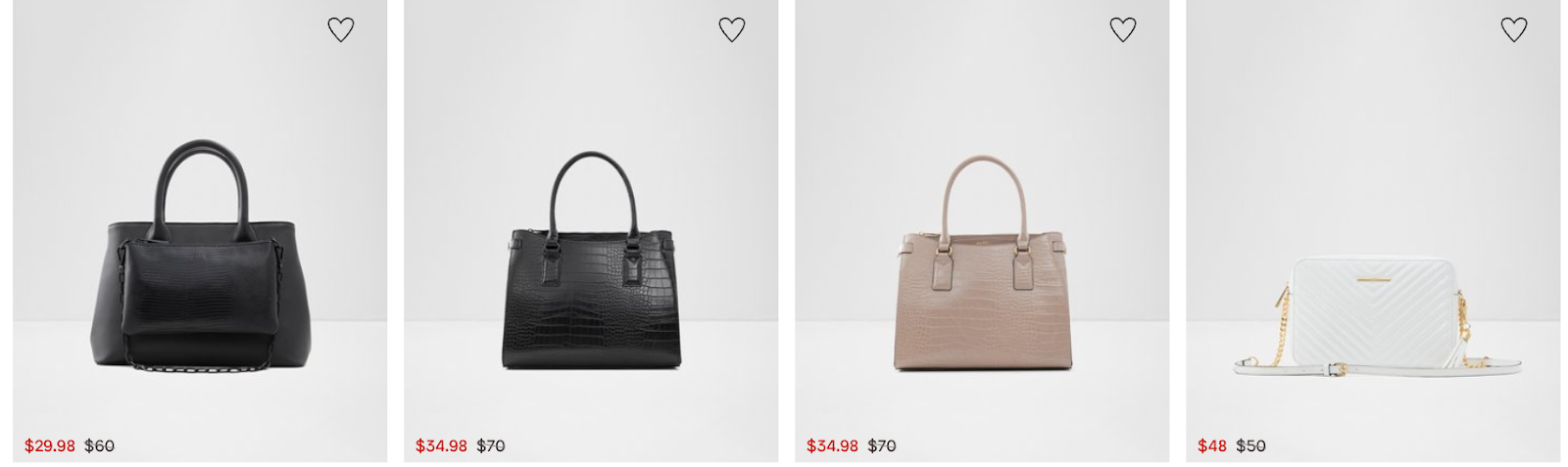Click the crossed-out $50 original price
This screenshot has height=467, width=1568.
(1250, 445)
